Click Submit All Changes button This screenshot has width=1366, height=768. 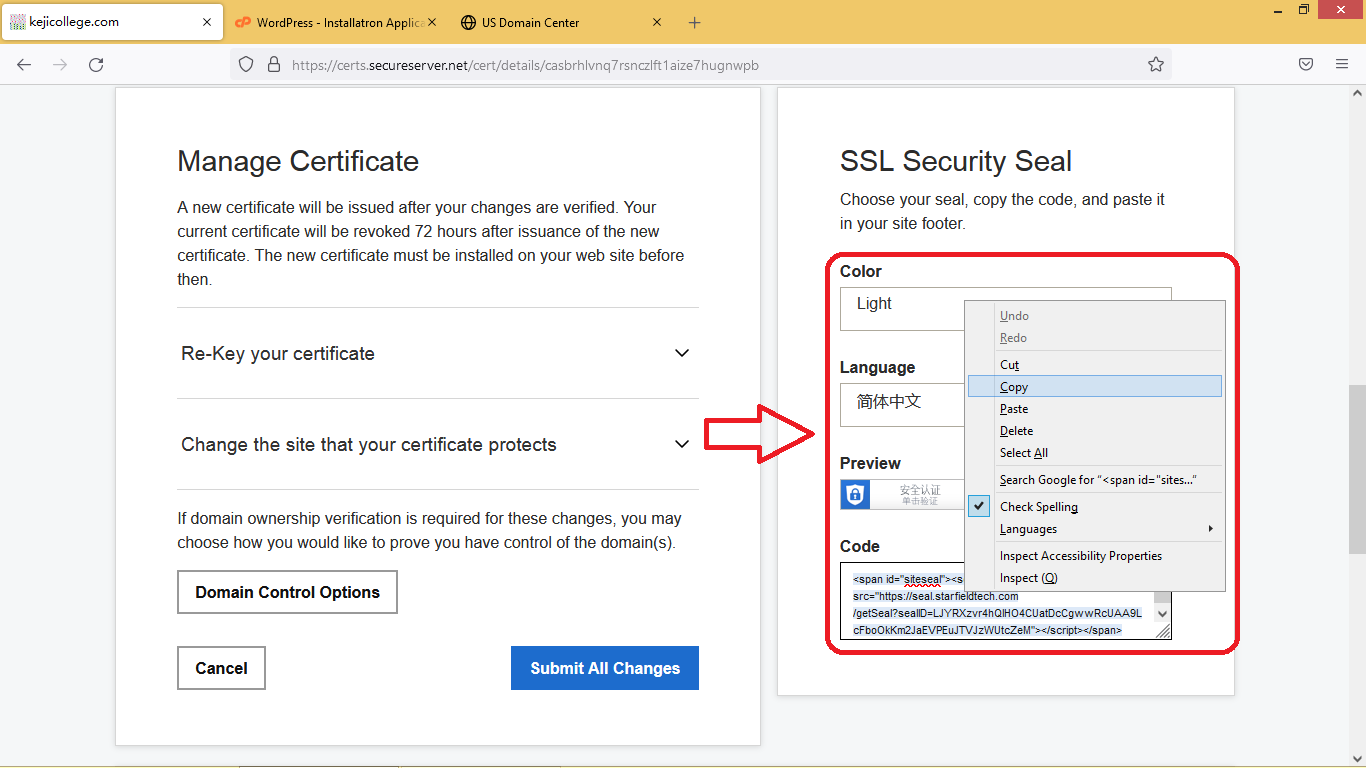[x=605, y=668]
